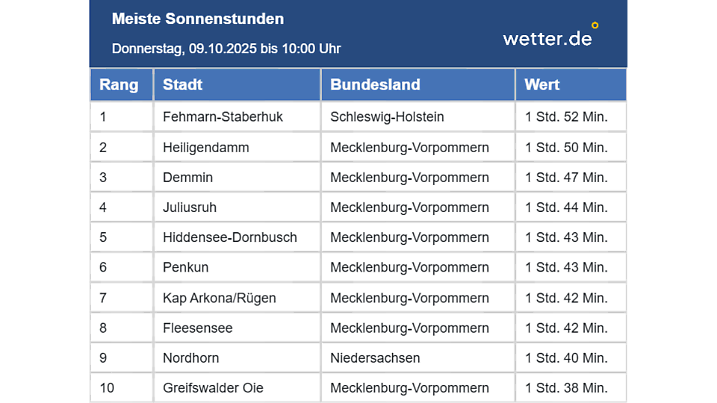Click the Meiste Sonnenstunden title
This screenshot has width=717, height=403.
[x=198, y=19]
